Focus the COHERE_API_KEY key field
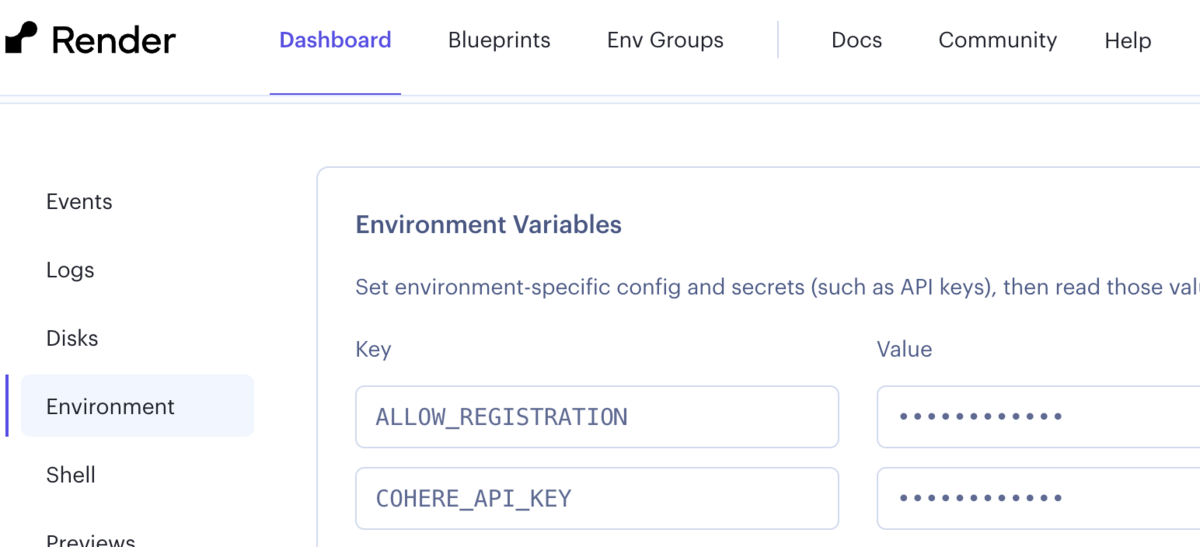 [x=596, y=498]
